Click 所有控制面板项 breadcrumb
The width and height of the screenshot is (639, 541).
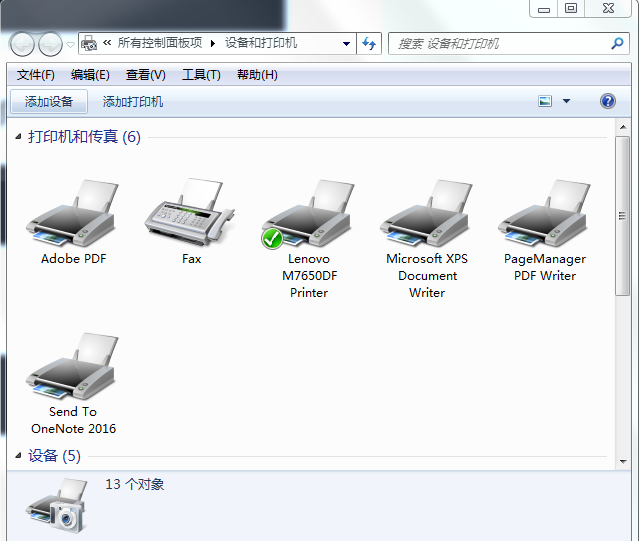(x=160, y=42)
